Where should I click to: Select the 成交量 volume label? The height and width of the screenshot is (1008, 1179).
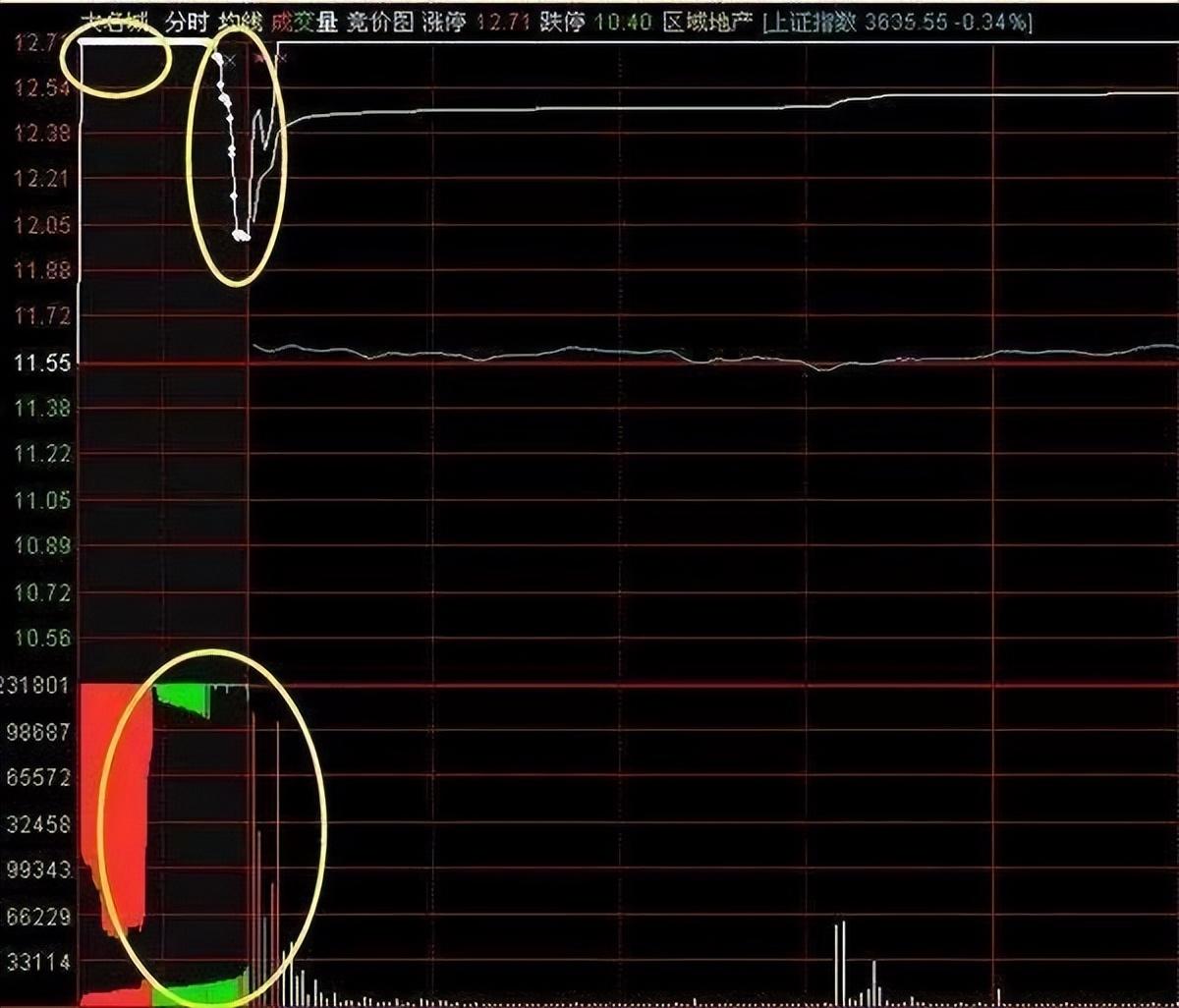(305, 22)
